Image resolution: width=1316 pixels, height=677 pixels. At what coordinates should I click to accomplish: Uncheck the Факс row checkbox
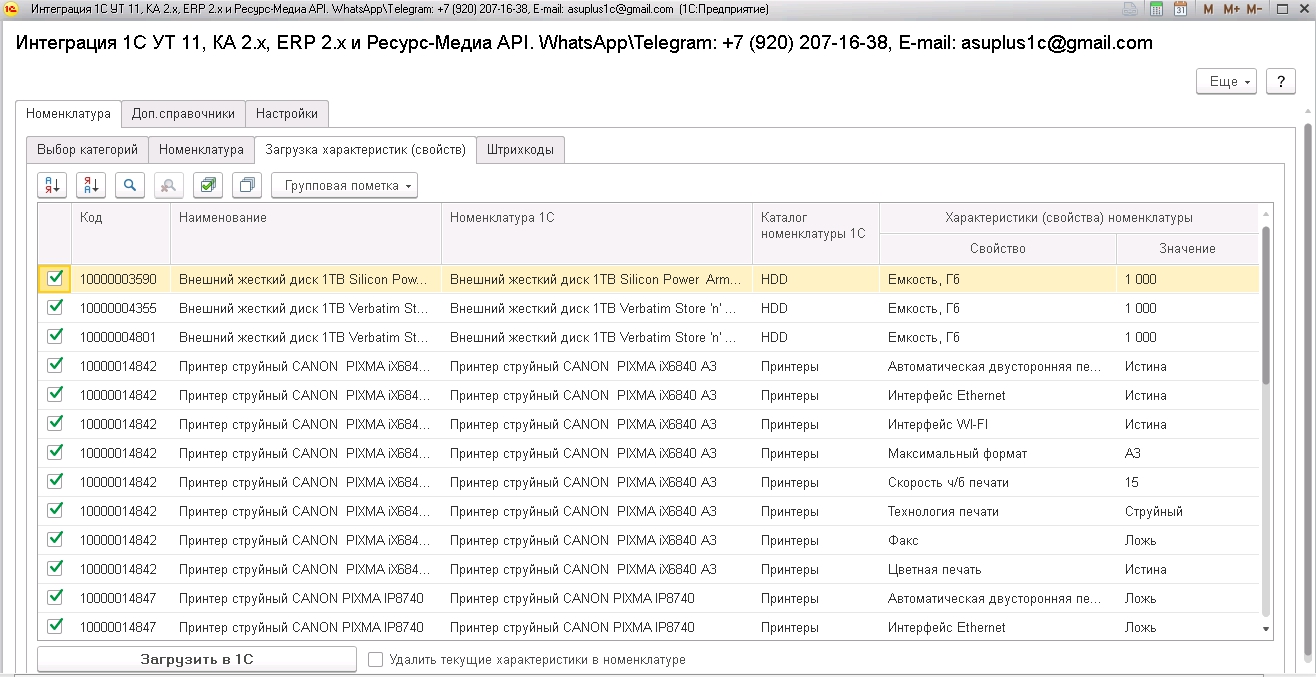point(55,540)
